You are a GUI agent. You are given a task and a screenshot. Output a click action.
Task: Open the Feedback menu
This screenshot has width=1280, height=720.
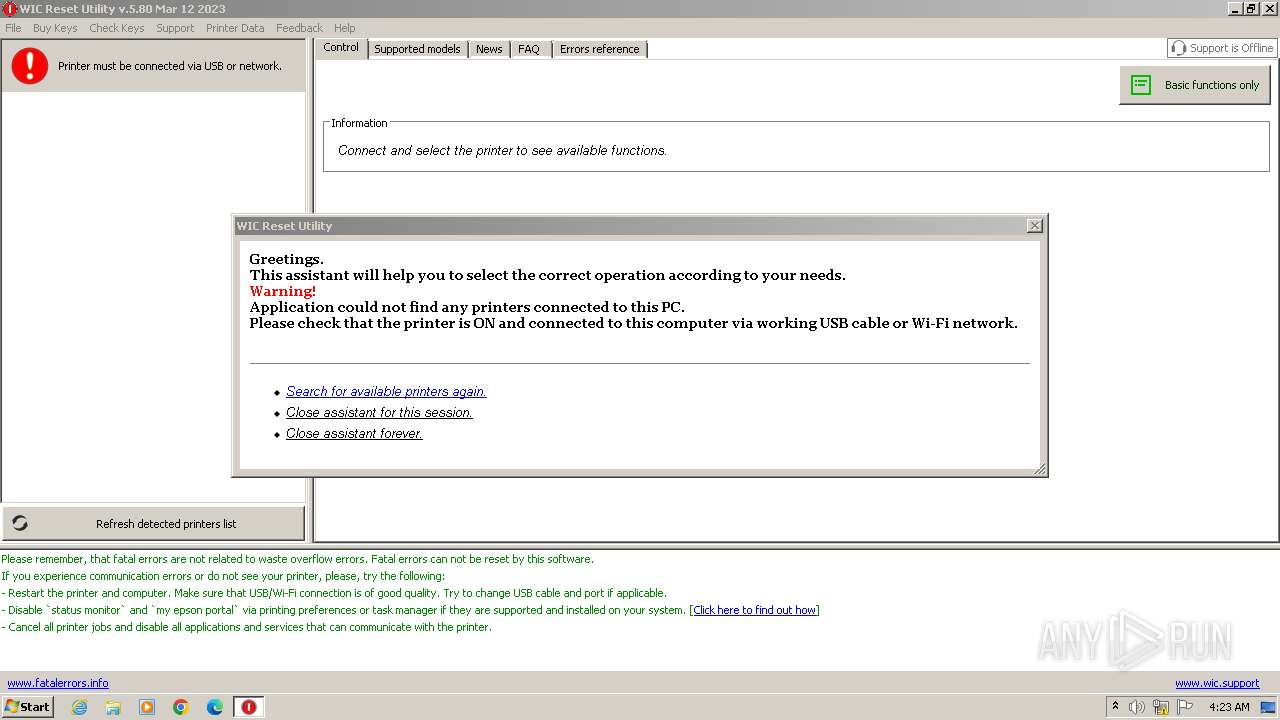coord(299,28)
